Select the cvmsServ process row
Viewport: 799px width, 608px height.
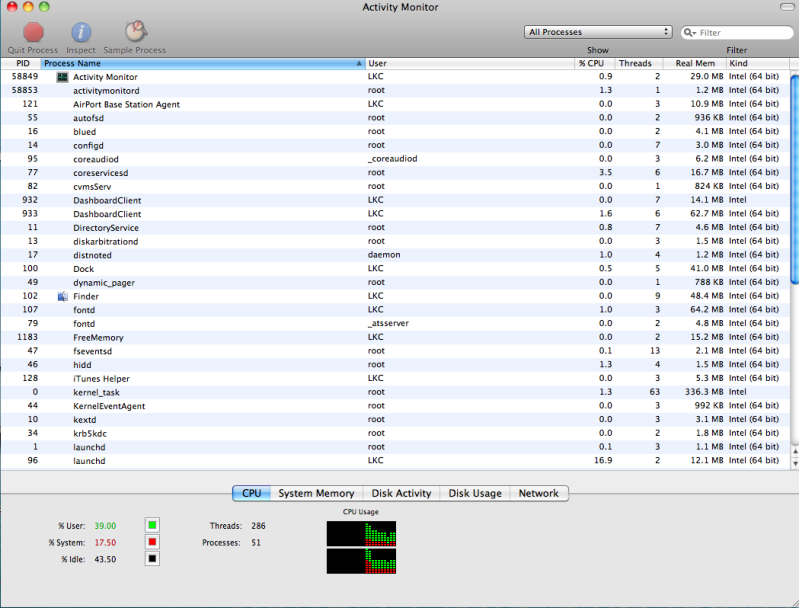click(395, 187)
